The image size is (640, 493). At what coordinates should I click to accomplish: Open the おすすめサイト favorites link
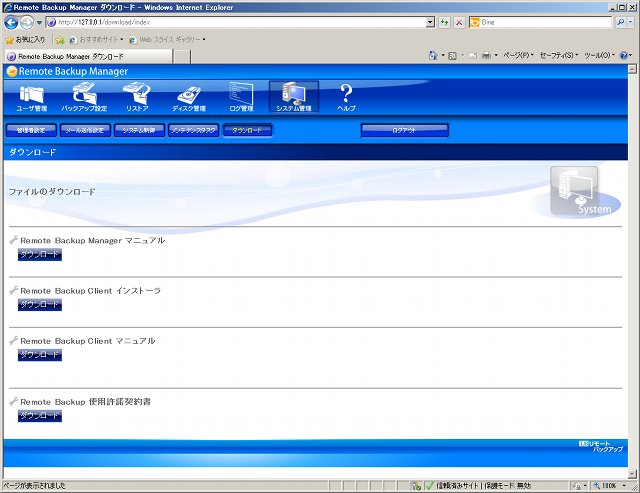pos(96,40)
